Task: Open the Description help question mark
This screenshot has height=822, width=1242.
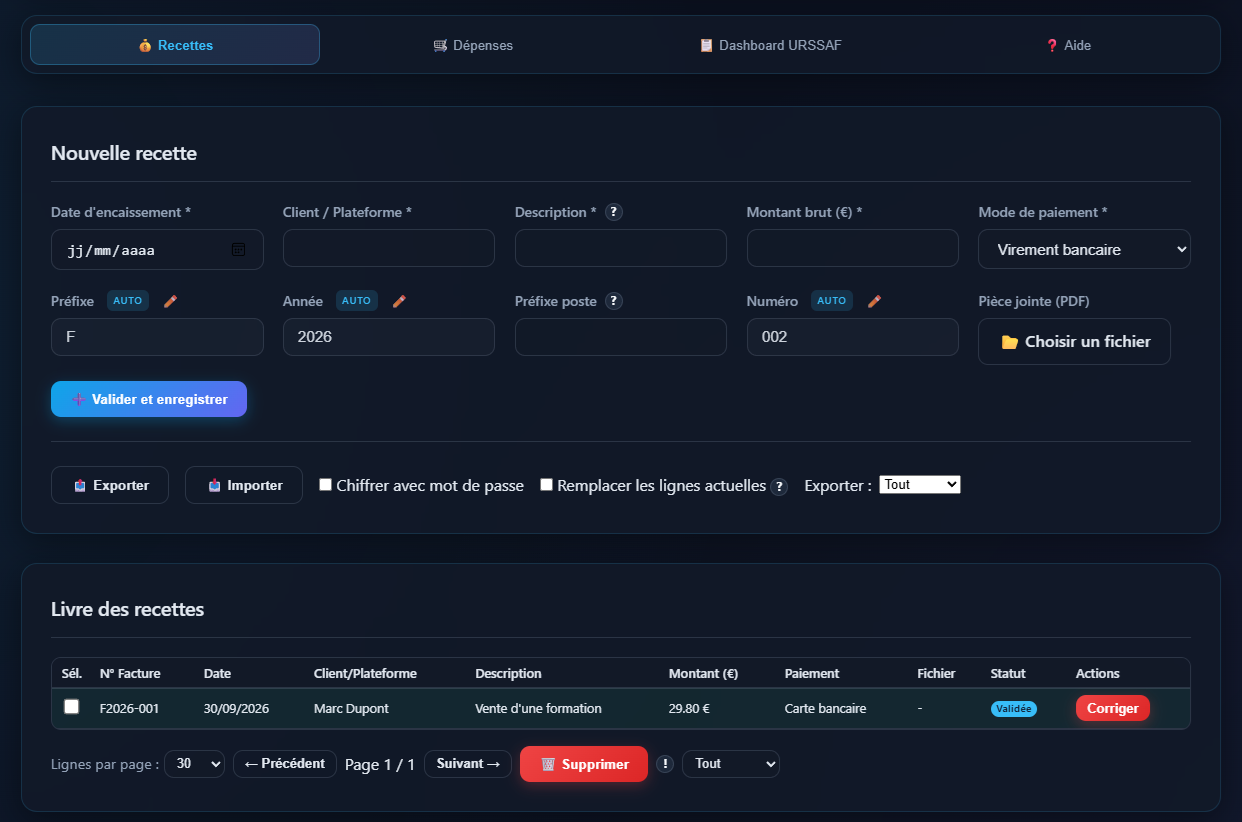Action: click(x=614, y=212)
